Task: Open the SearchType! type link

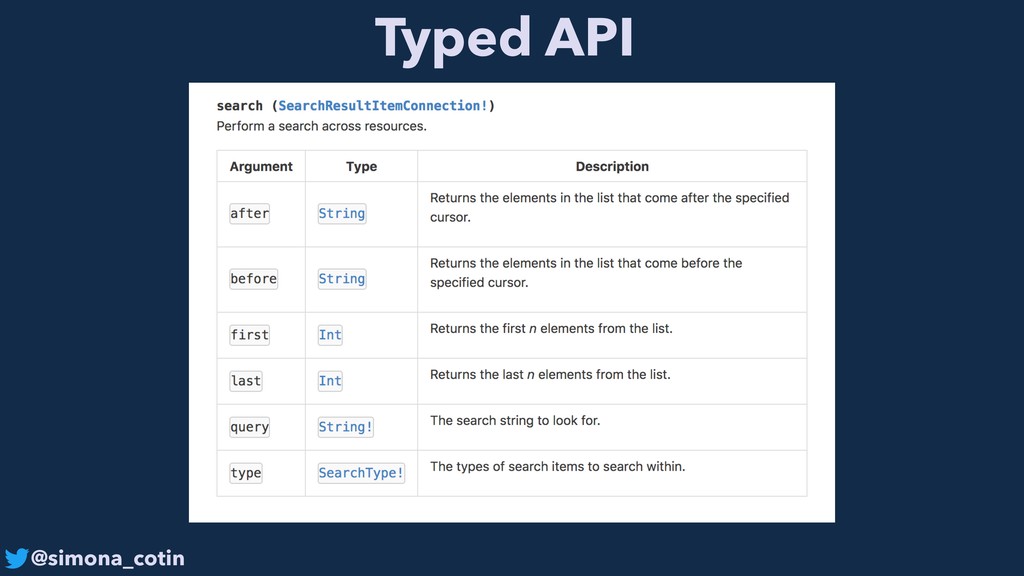Action: tap(361, 473)
